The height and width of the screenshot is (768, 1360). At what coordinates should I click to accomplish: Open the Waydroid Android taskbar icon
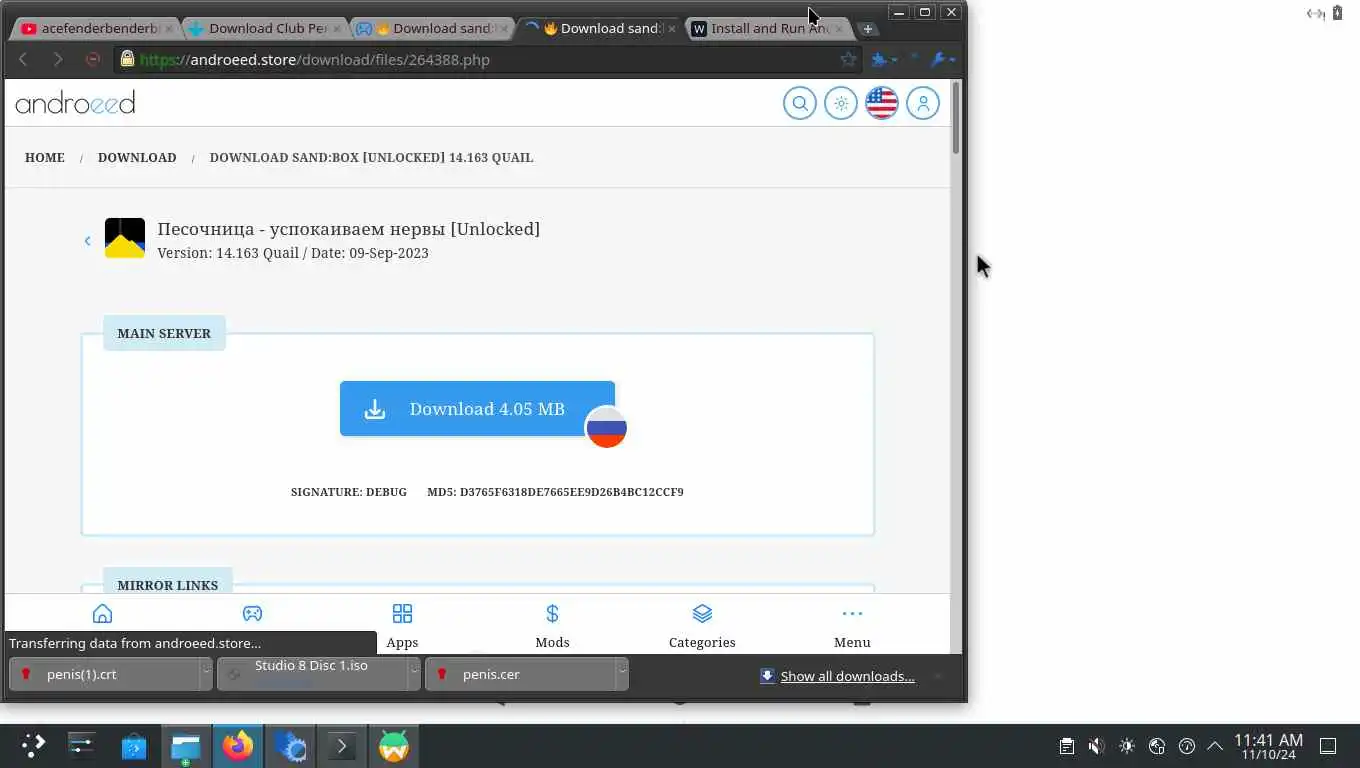(394, 745)
